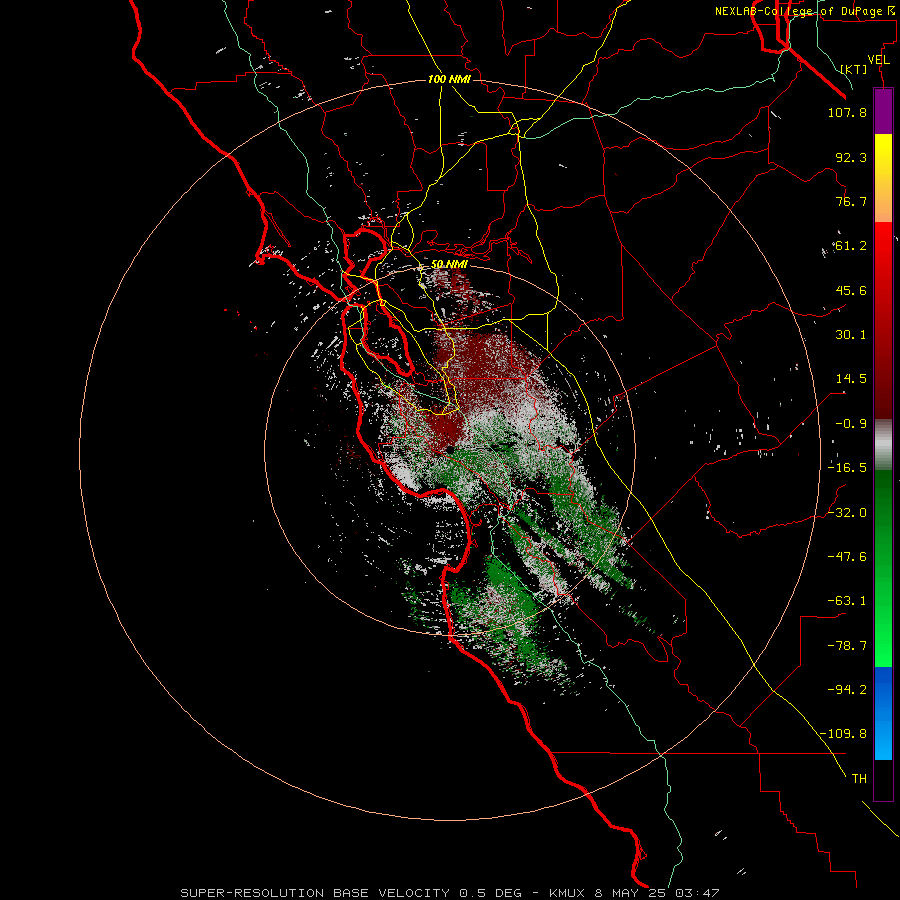Pick the purple segment of the velocity scale
Image resolution: width=900 pixels, height=900 pixels.
tap(883, 111)
